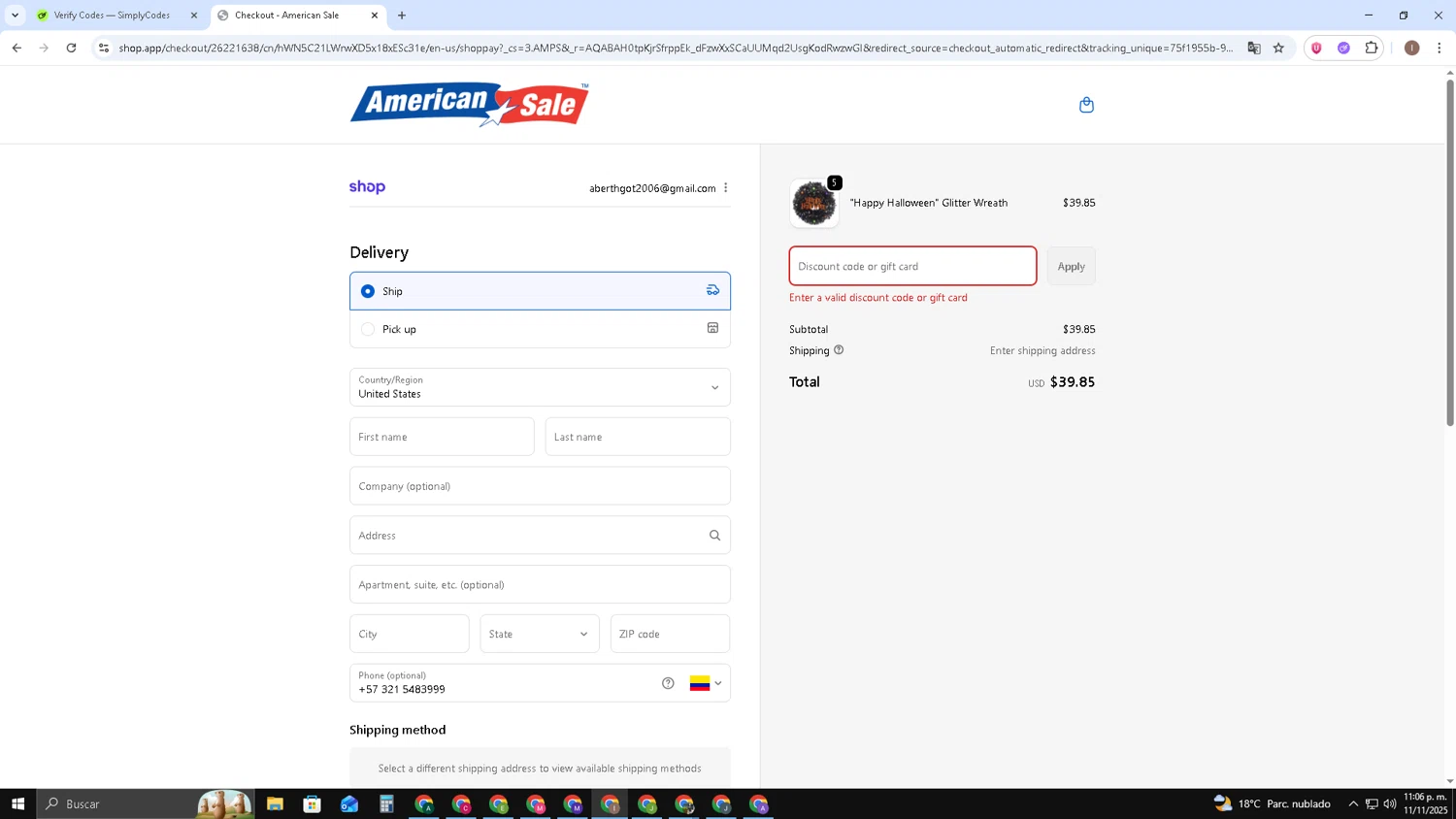
Task: Select the Ship delivery option
Action: coord(540,291)
